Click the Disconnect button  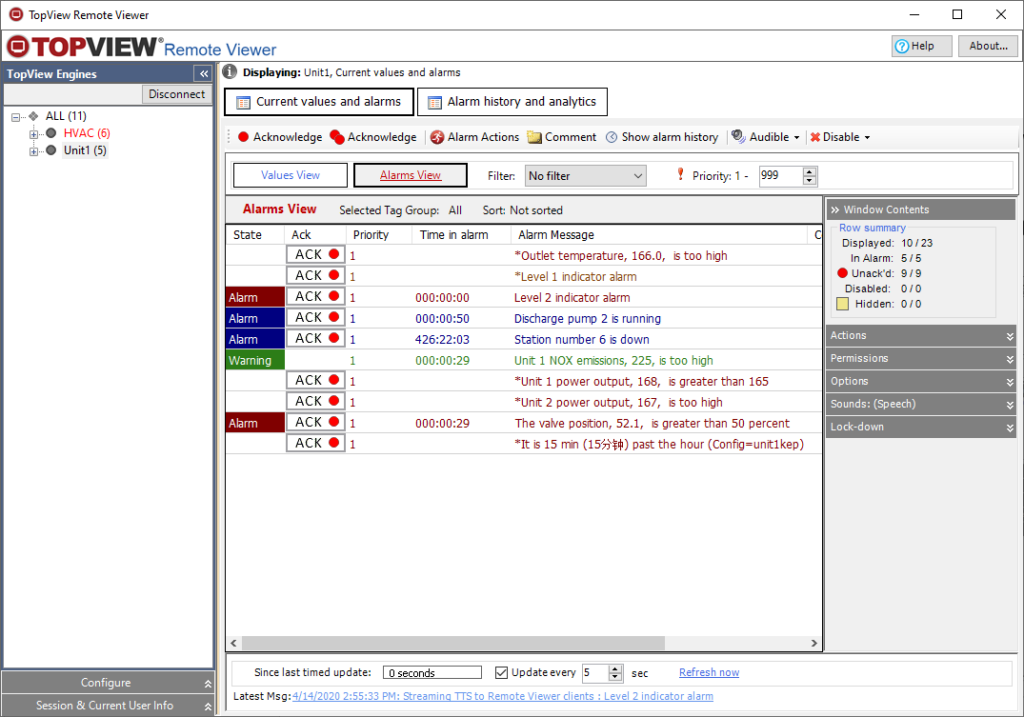[176, 94]
